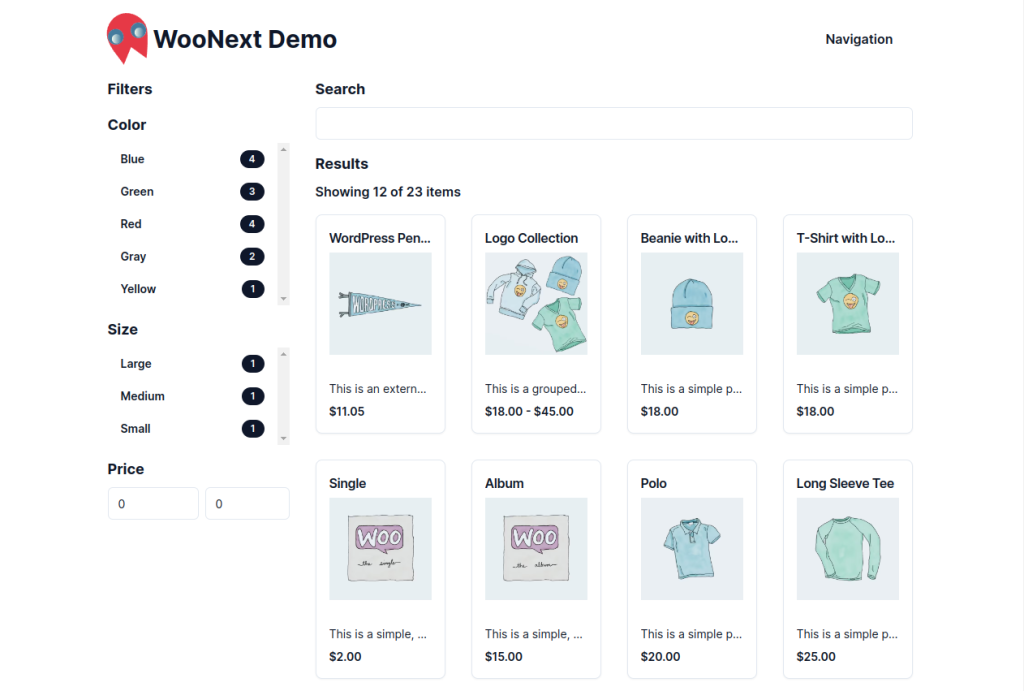Viewport: 1024px width, 691px height.
Task: Click the Beanie with Logo image
Action: 692,303
